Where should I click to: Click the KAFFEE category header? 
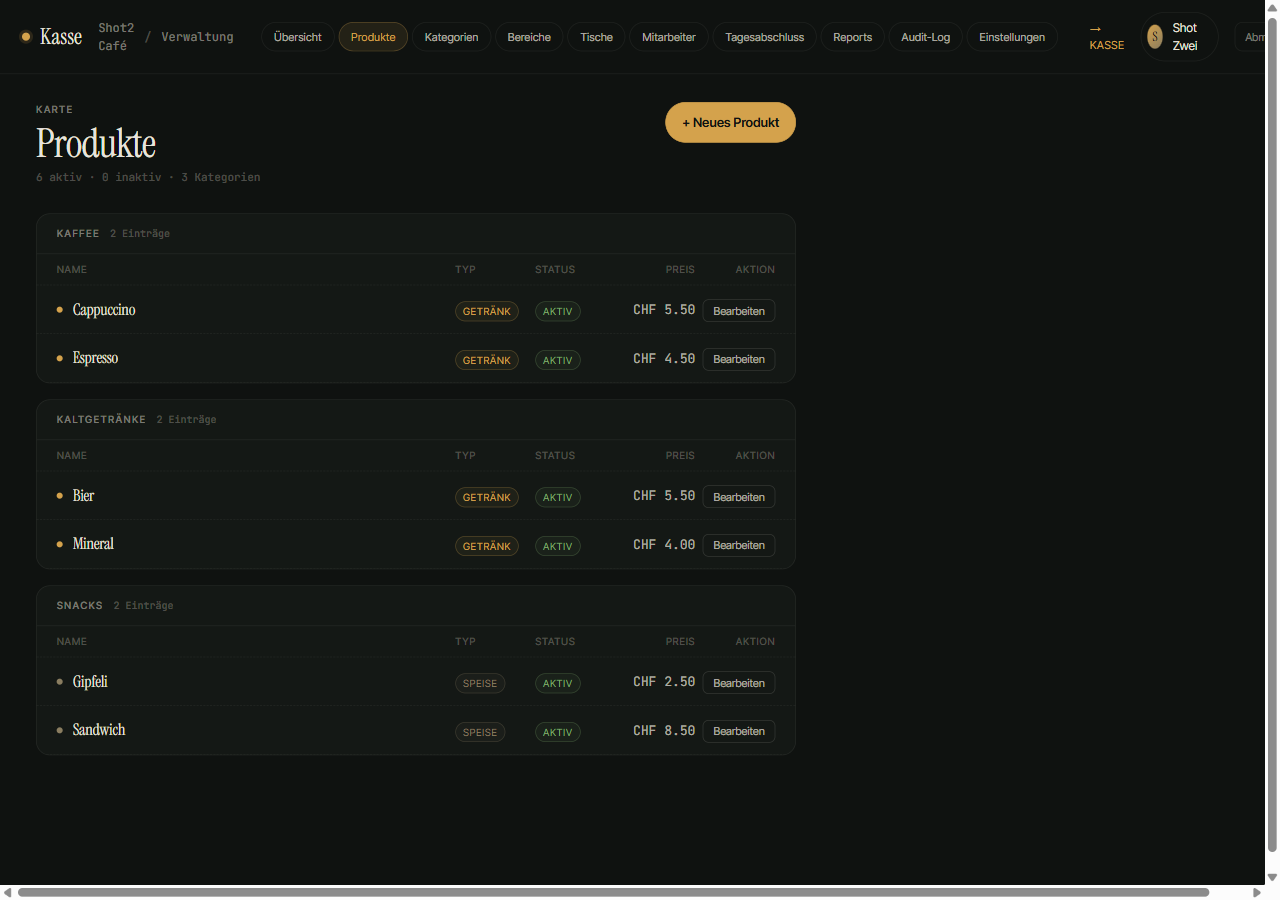click(x=78, y=233)
